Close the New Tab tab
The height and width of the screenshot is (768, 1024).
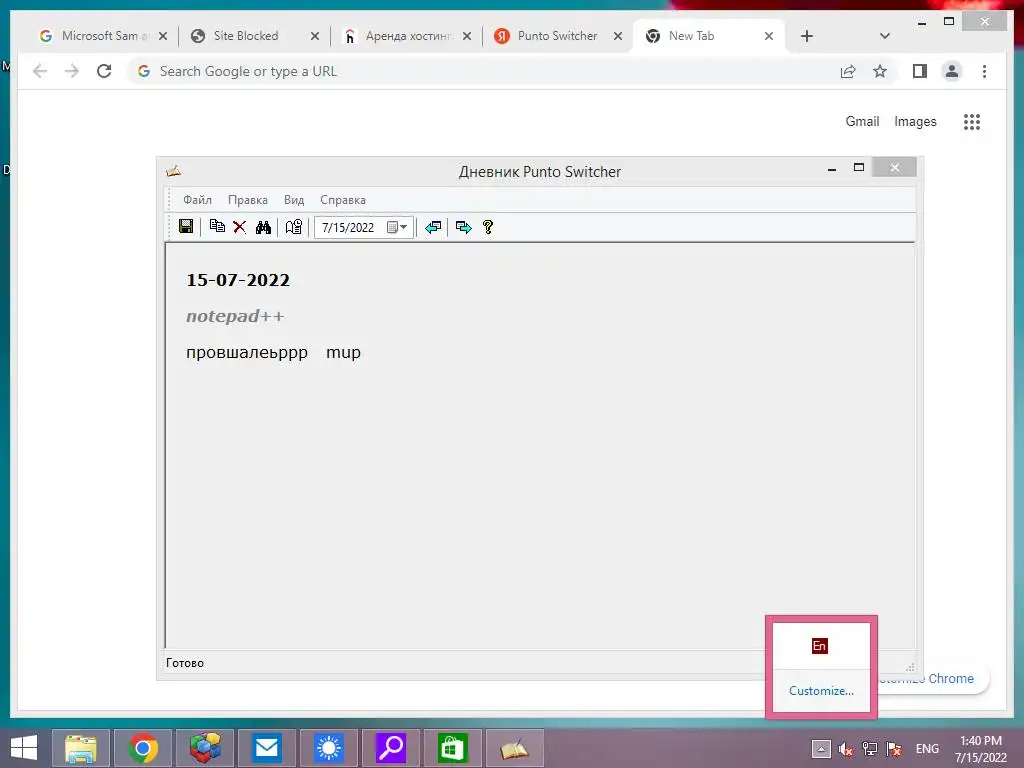click(769, 36)
